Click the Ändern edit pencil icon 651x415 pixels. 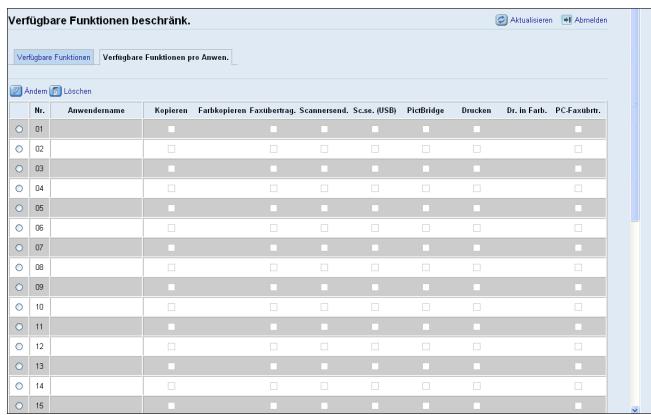pyautogui.click(x=16, y=91)
